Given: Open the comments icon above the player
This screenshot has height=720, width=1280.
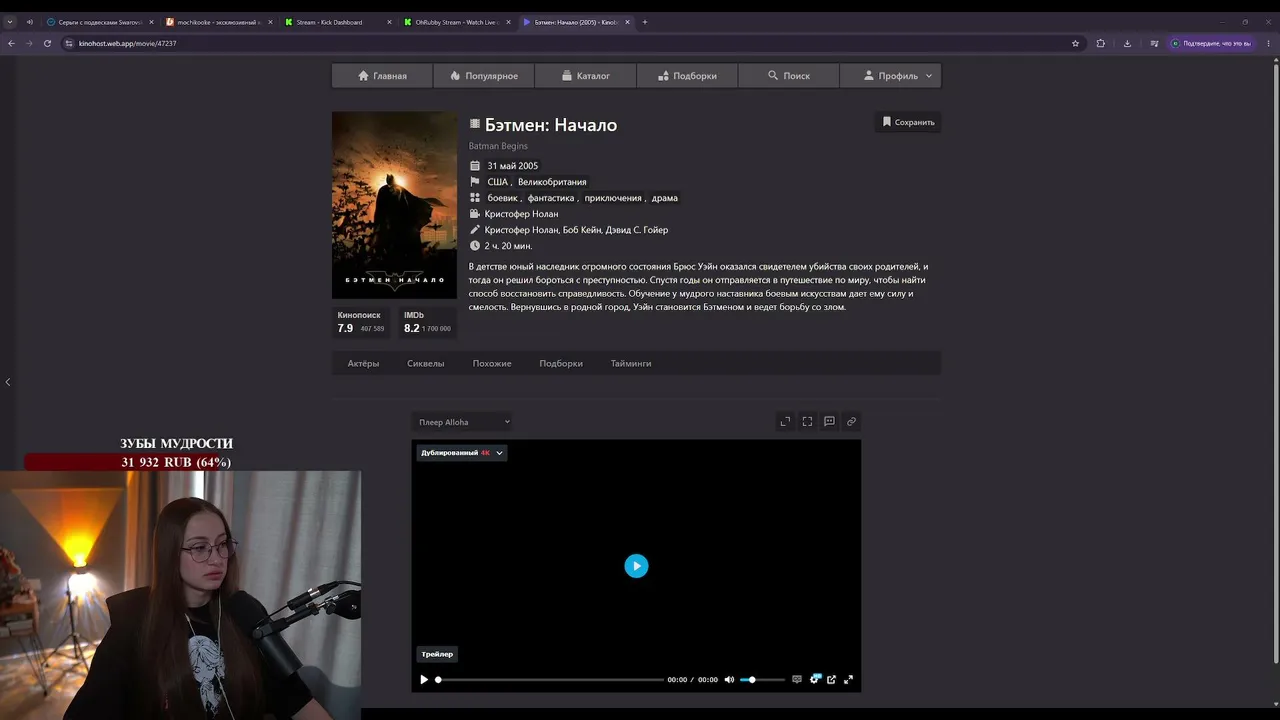Looking at the screenshot, I should coord(829,422).
